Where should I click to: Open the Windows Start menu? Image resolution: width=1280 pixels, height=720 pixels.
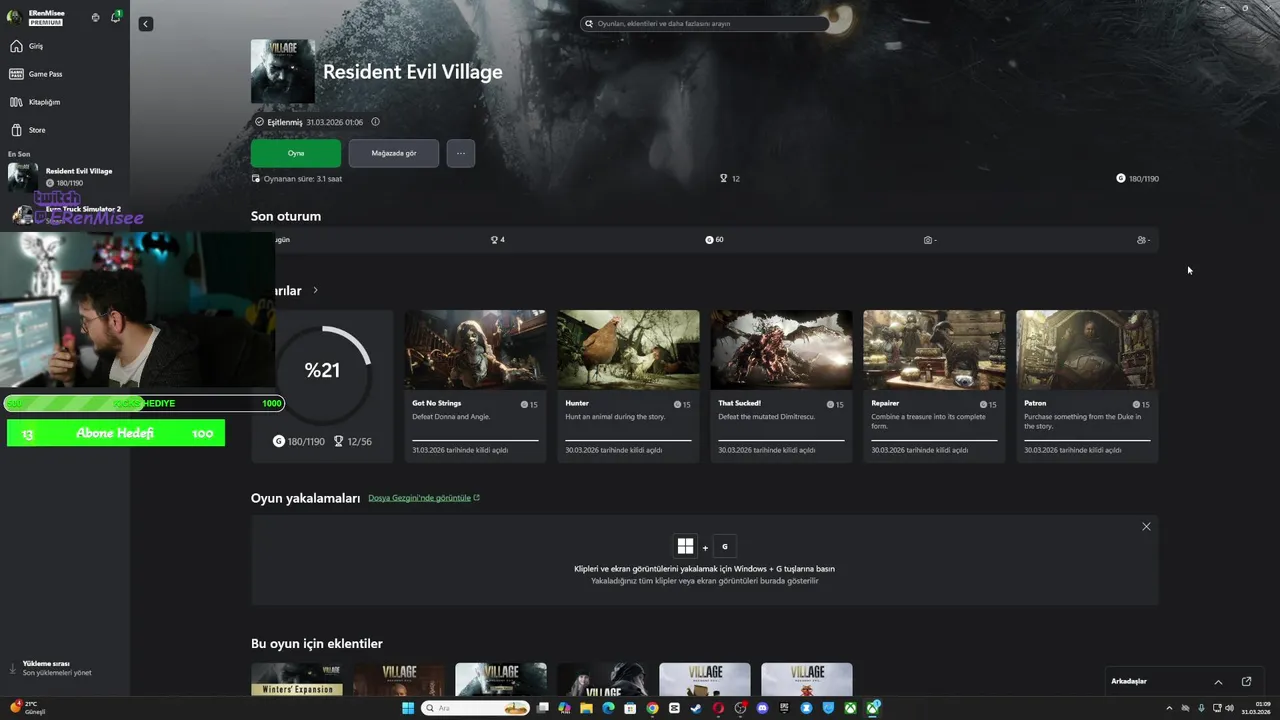(x=408, y=708)
